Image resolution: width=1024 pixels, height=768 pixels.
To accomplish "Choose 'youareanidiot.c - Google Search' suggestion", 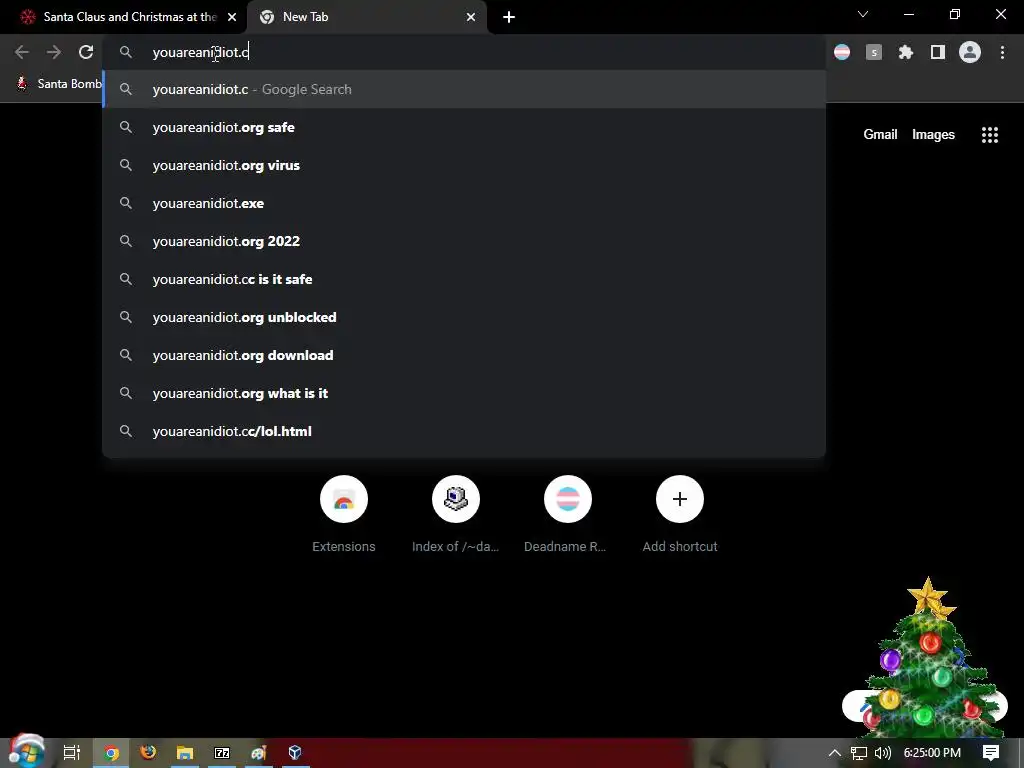I will [x=464, y=89].
